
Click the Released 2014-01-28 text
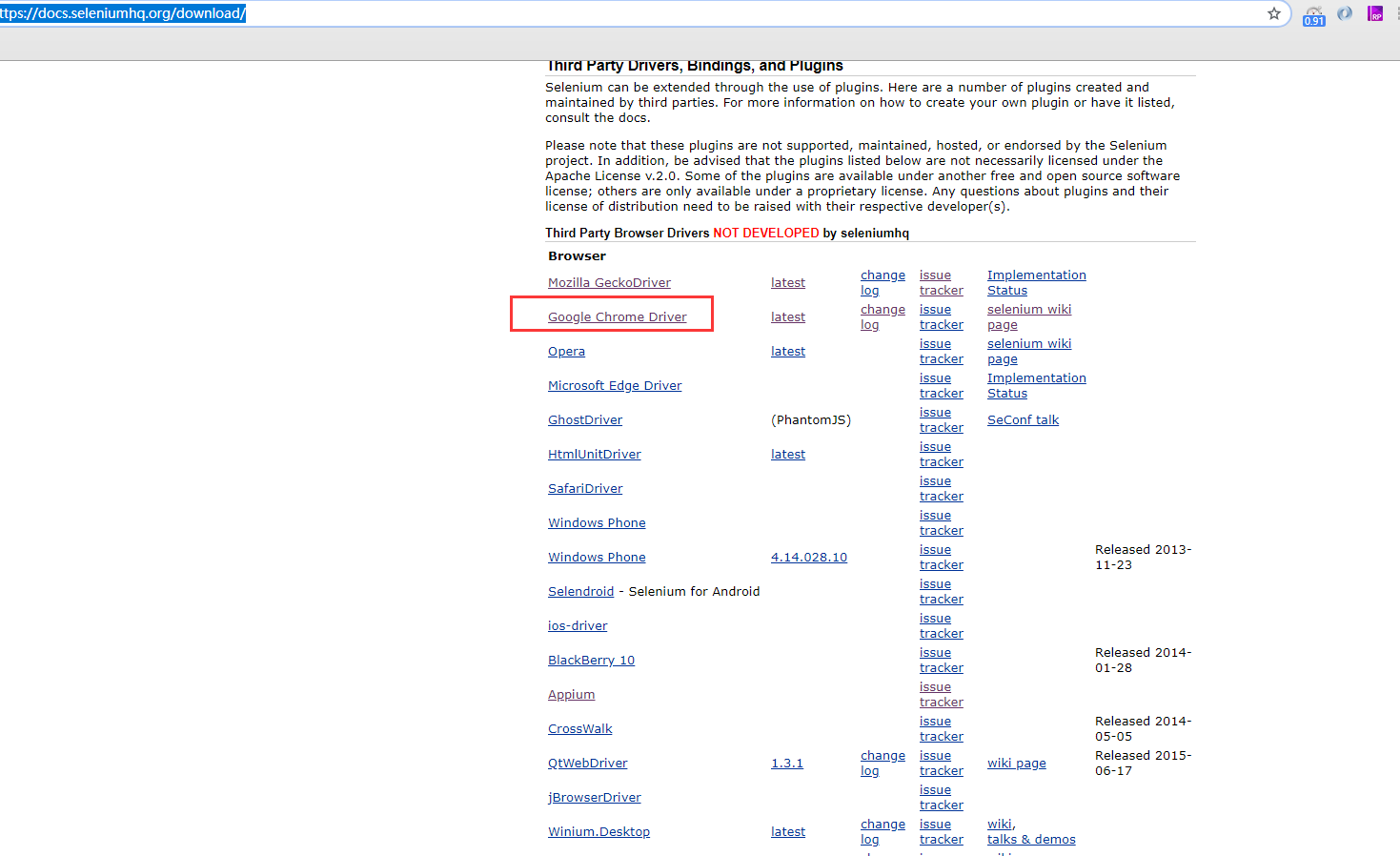tap(1143, 660)
